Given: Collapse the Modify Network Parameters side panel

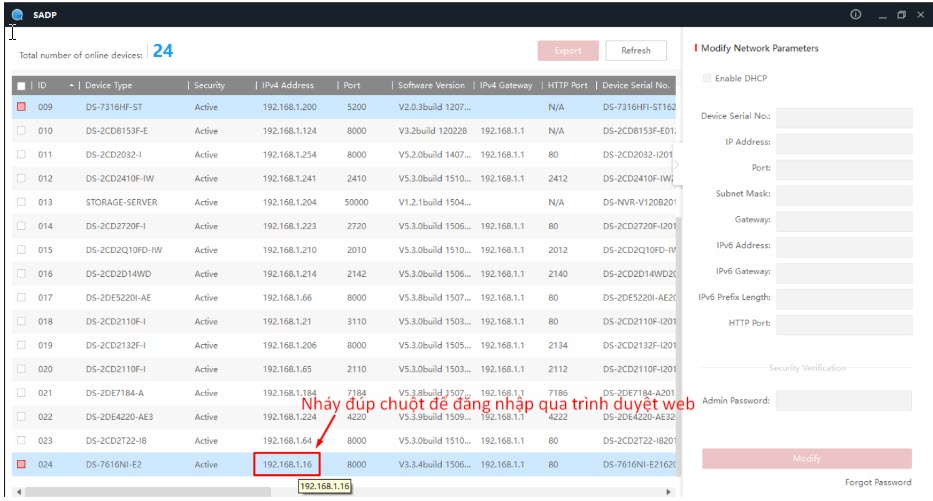Looking at the screenshot, I should (675, 165).
